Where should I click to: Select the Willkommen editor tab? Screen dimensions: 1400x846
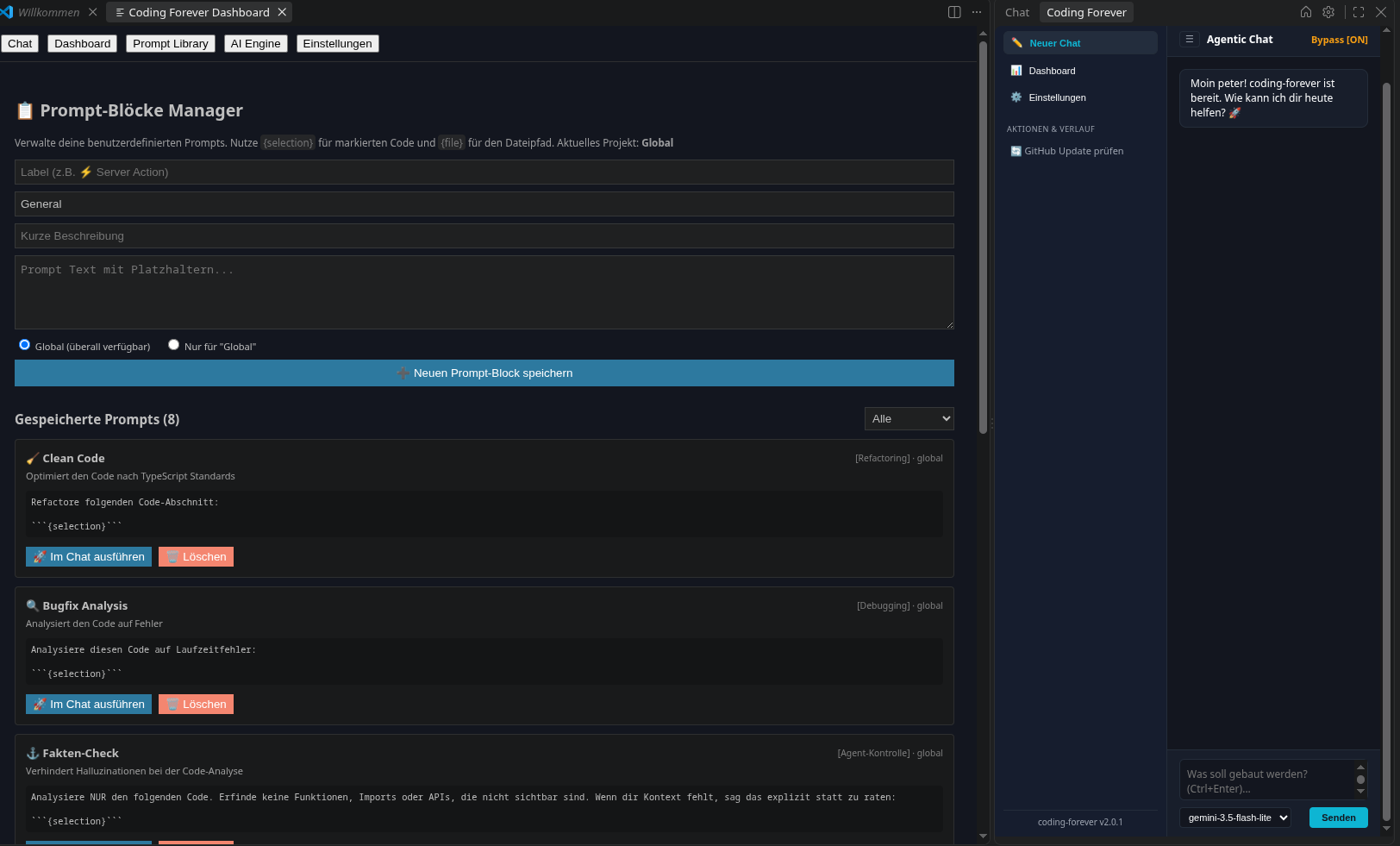[x=49, y=12]
